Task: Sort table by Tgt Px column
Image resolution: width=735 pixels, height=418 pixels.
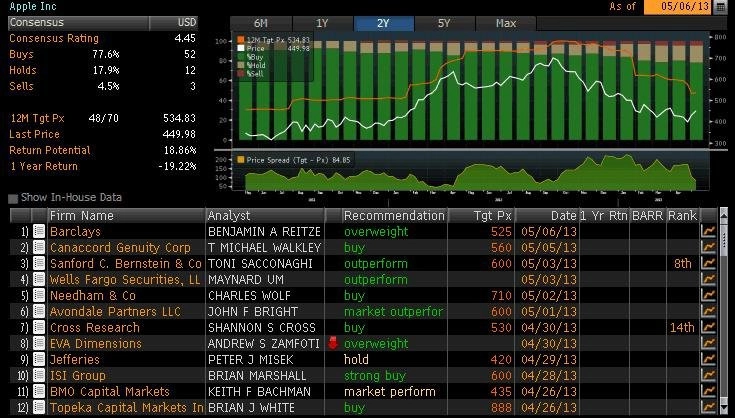Action: (481, 216)
